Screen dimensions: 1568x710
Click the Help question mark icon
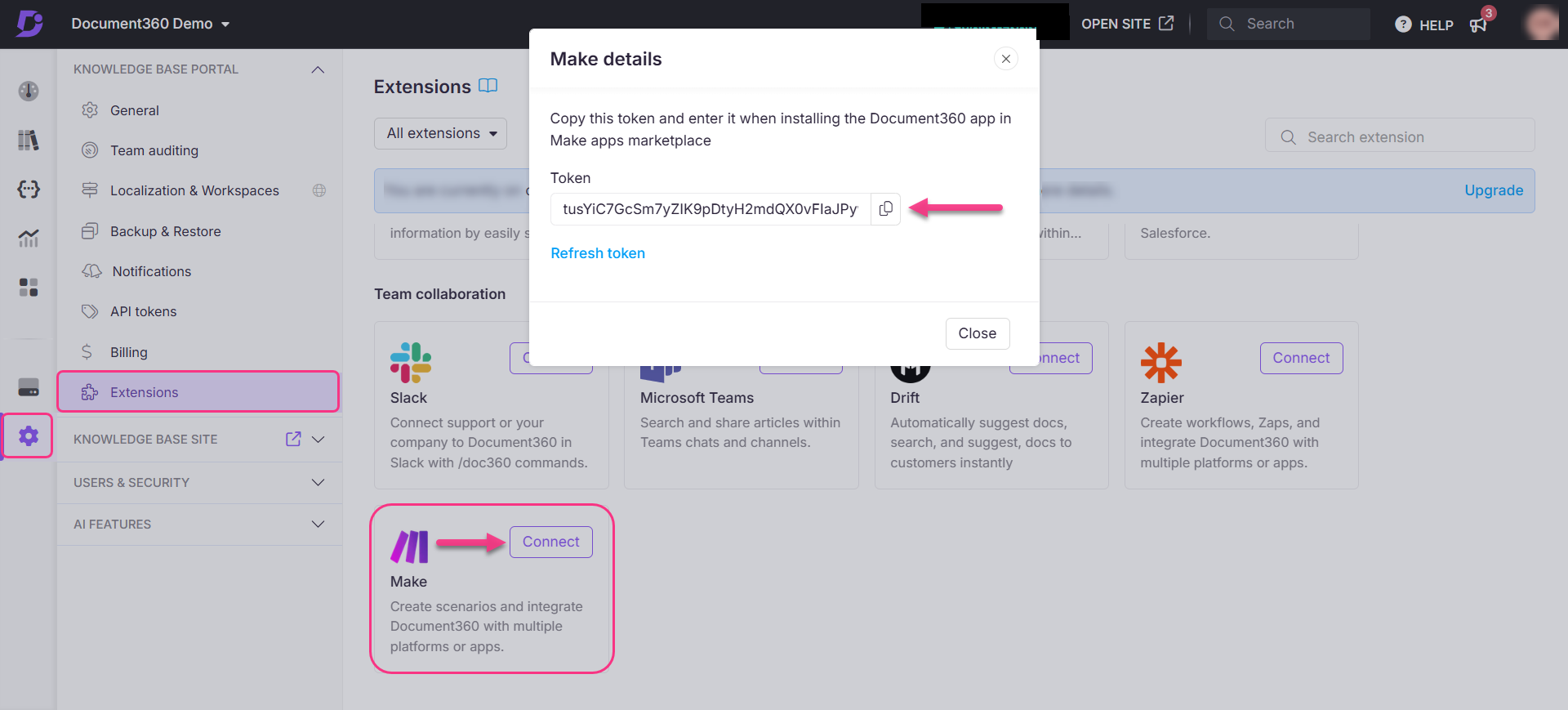coord(1403,25)
